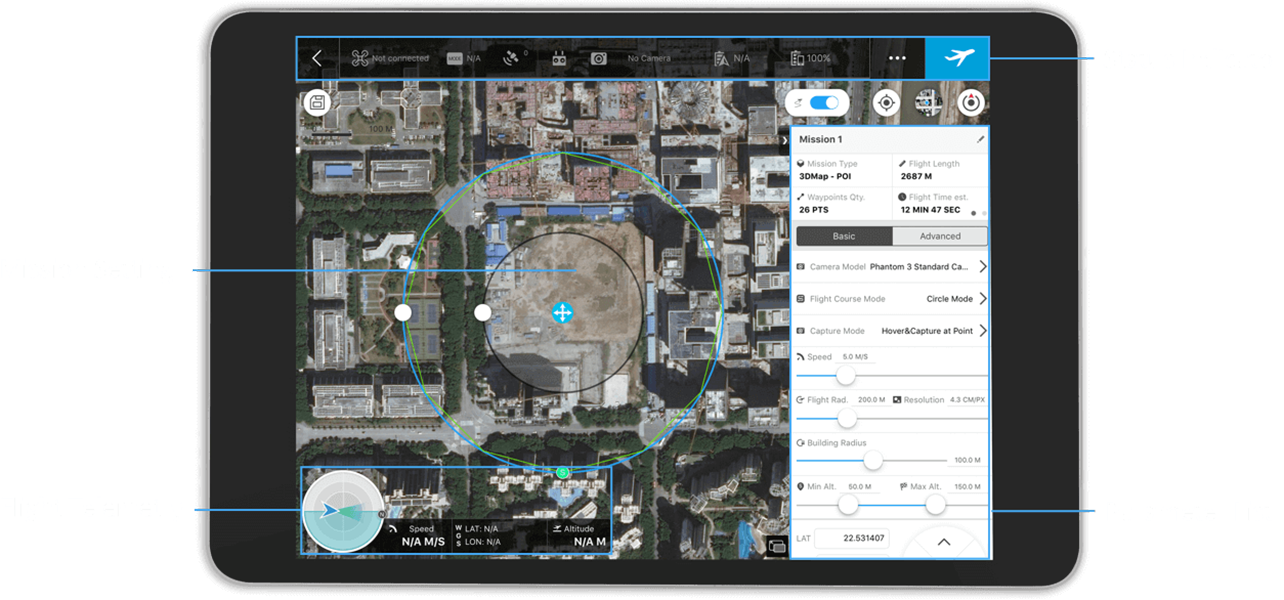This screenshot has height=600, width=1284.
Task: Click the blue center move marker on the map
Action: pyautogui.click(x=562, y=313)
